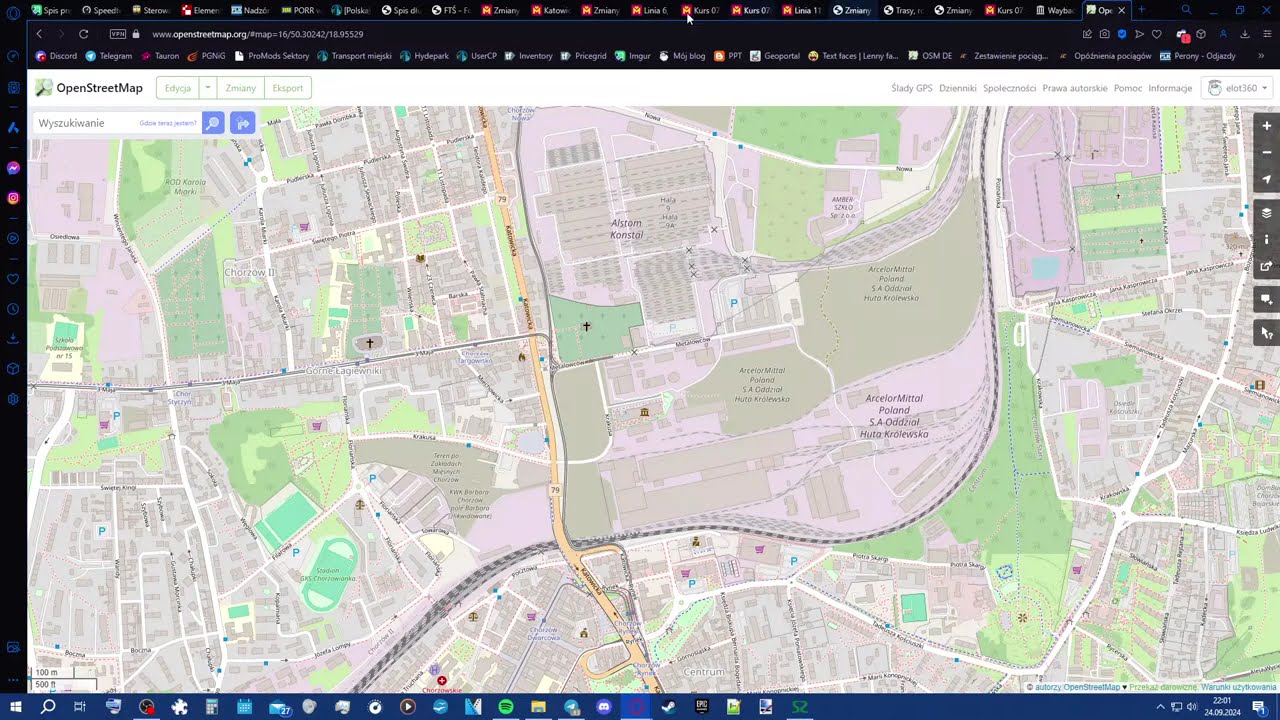This screenshot has width=1280, height=720.
Task: Open Steam from the taskbar
Action: pos(668,707)
